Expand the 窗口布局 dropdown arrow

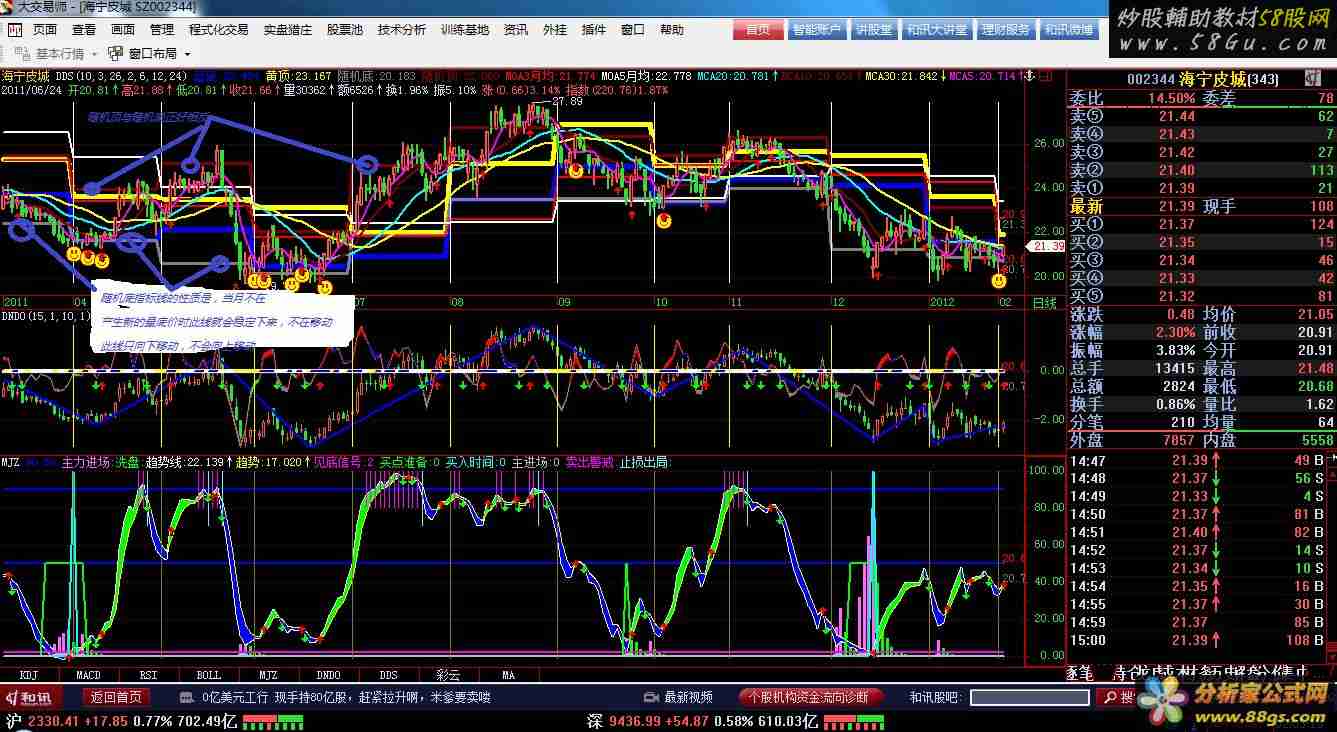[x=187, y=54]
